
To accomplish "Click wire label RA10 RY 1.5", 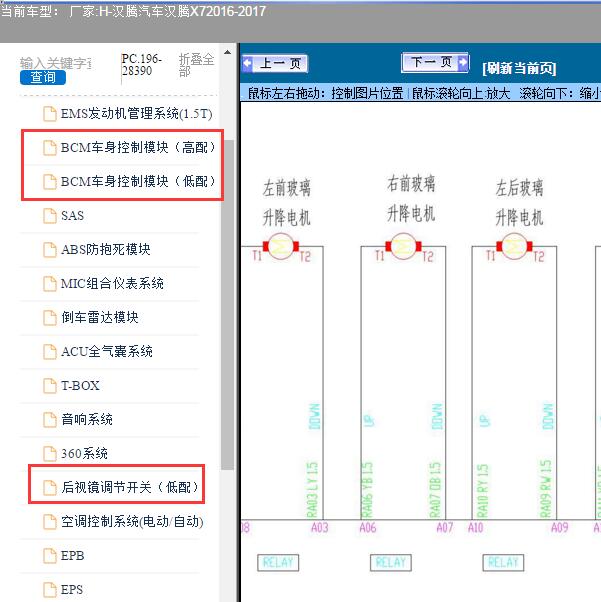I will coord(482,490).
